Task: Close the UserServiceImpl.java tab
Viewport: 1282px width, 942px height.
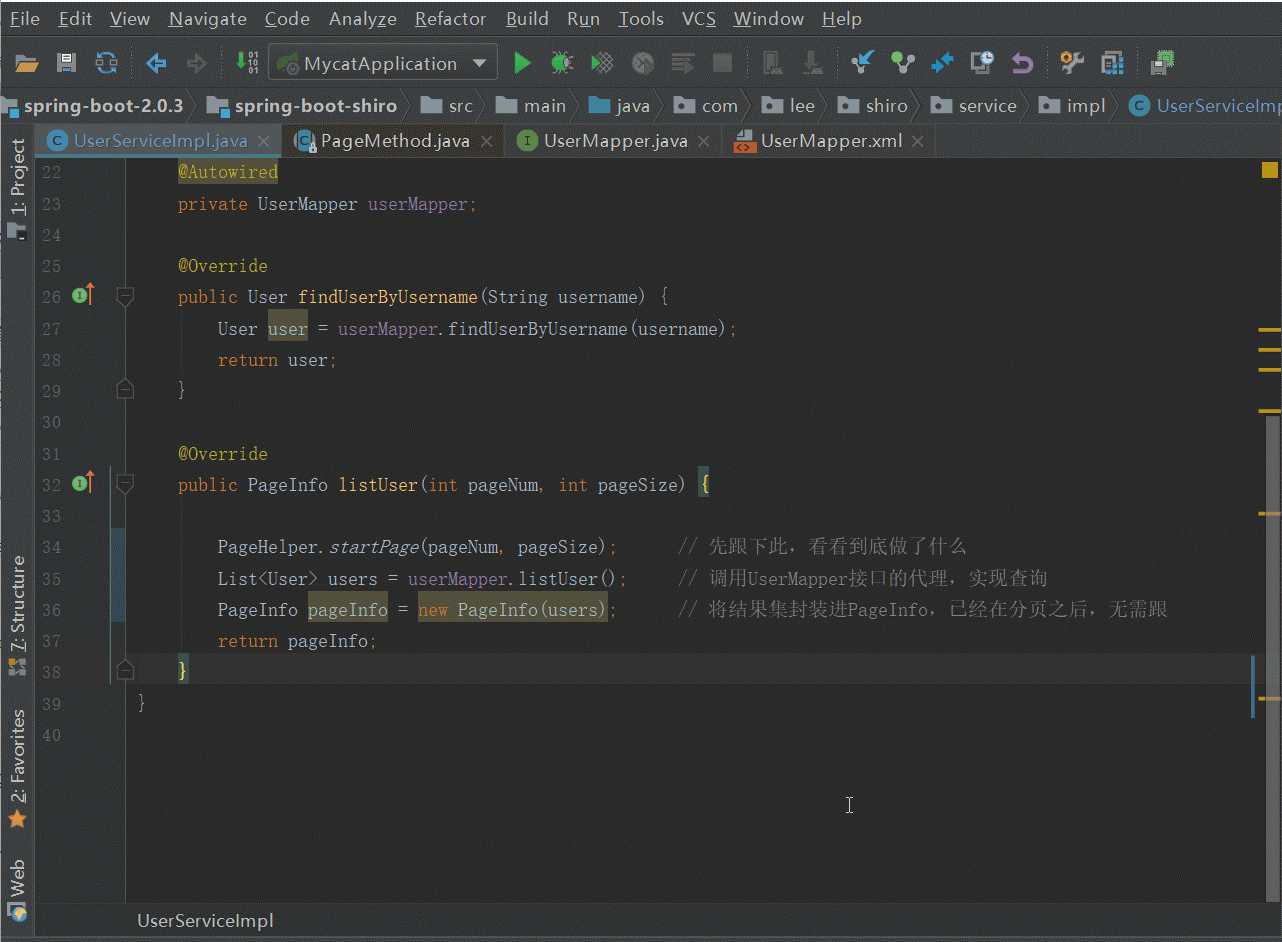Action: click(265, 142)
